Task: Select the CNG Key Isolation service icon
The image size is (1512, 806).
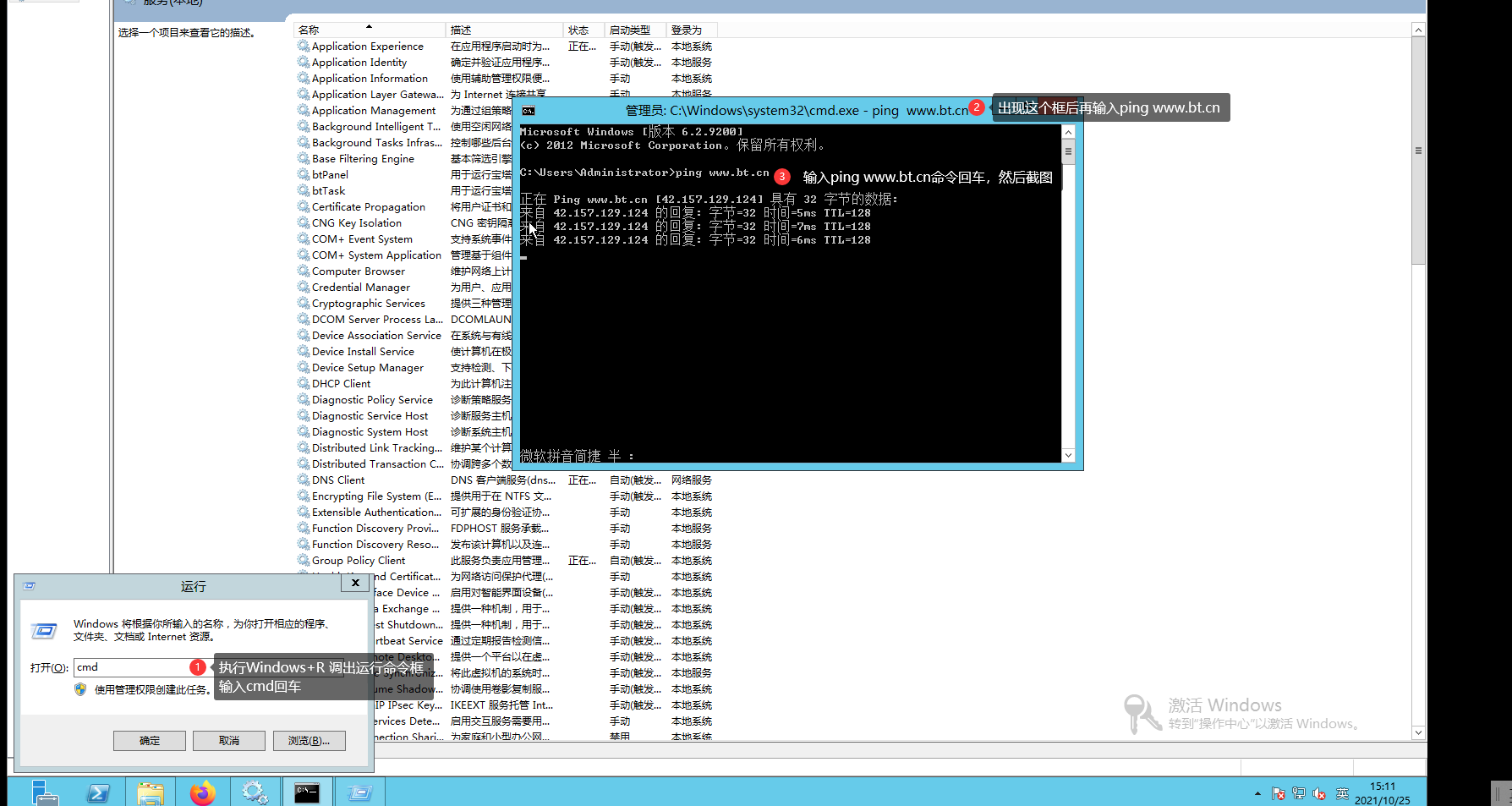Action: [x=303, y=222]
